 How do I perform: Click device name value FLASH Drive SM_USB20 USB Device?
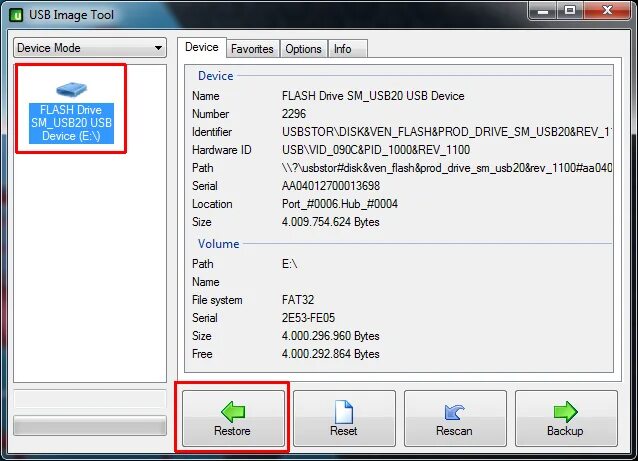[373, 96]
